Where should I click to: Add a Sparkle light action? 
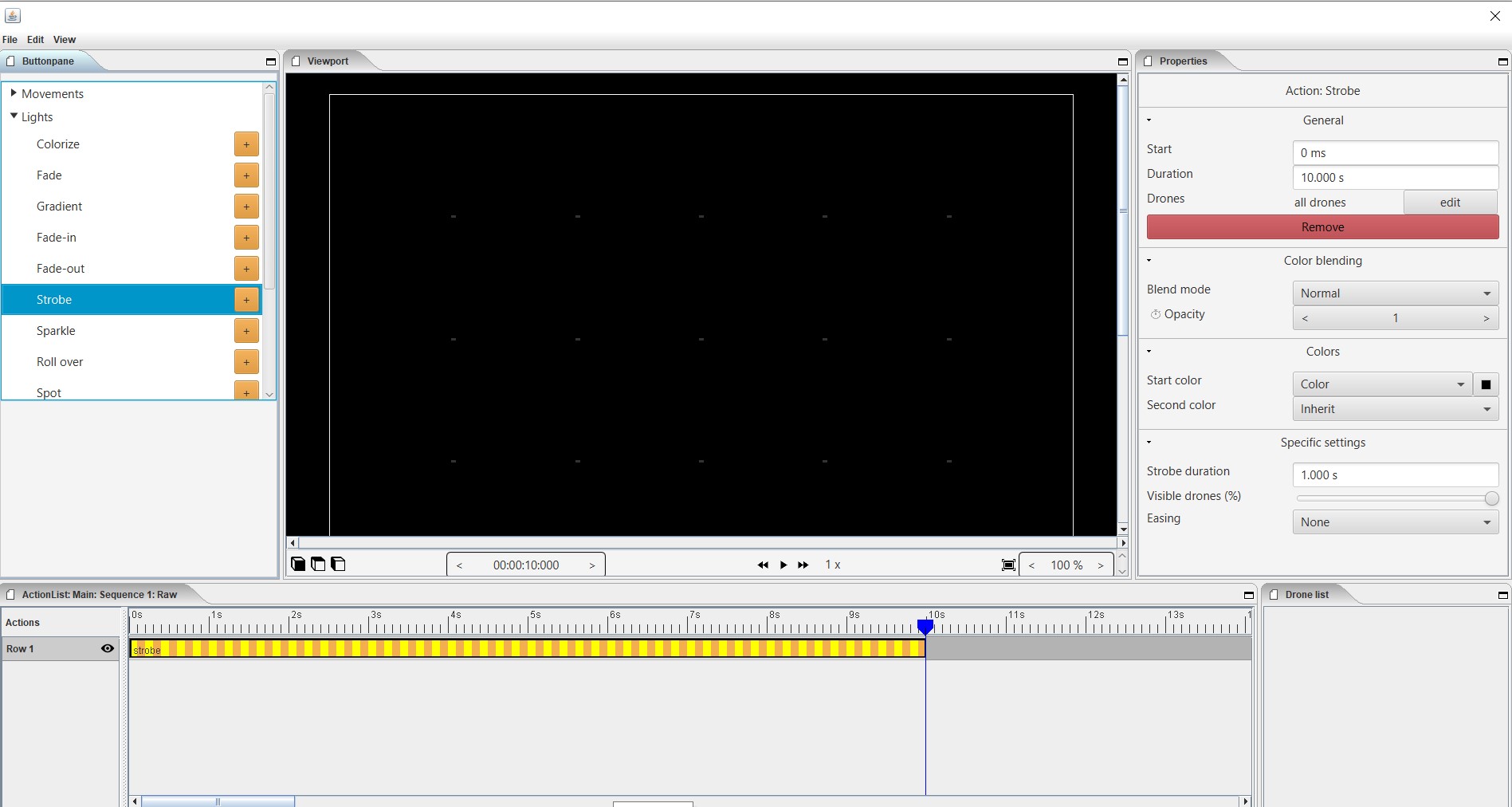(x=246, y=331)
